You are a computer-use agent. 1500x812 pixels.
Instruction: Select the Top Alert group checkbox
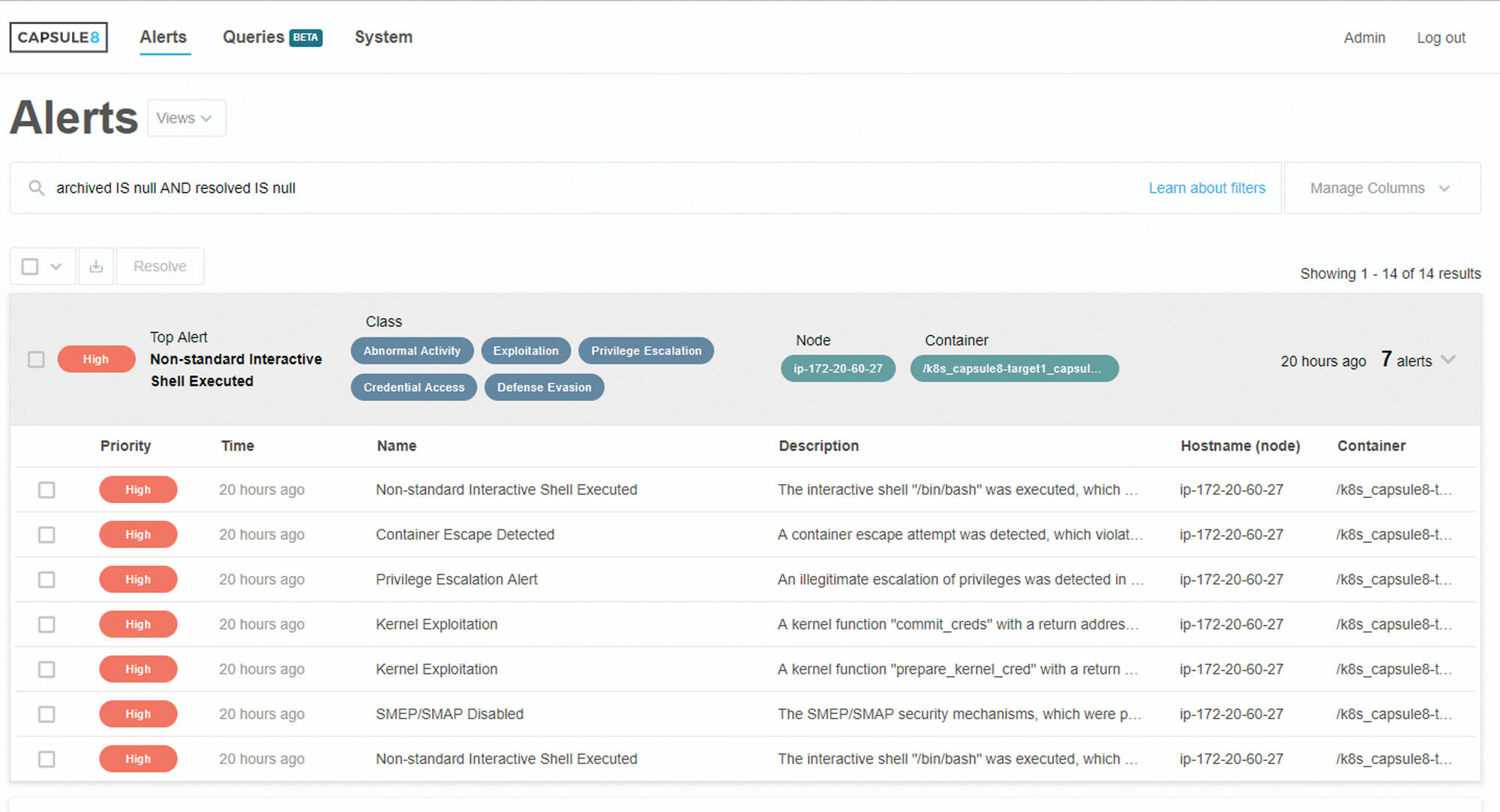click(36, 360)
